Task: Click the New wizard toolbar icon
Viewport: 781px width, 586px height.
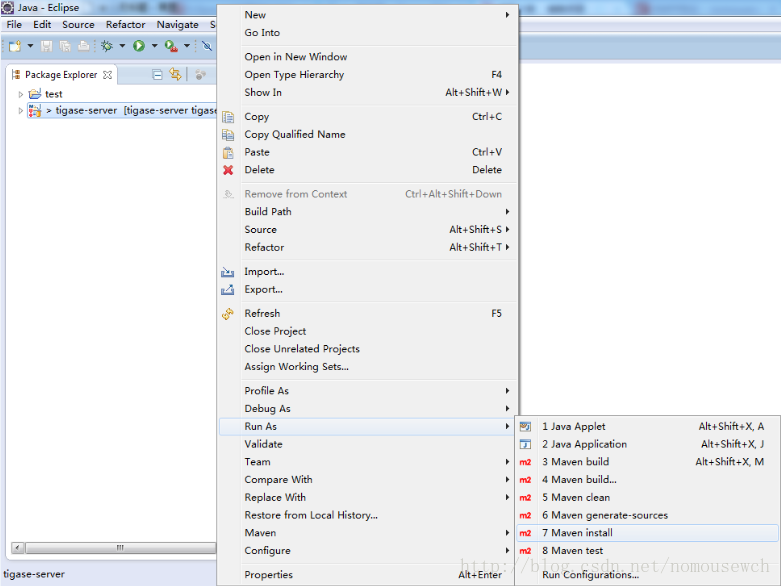Action: pyautogui.click(x=15, y=46)
